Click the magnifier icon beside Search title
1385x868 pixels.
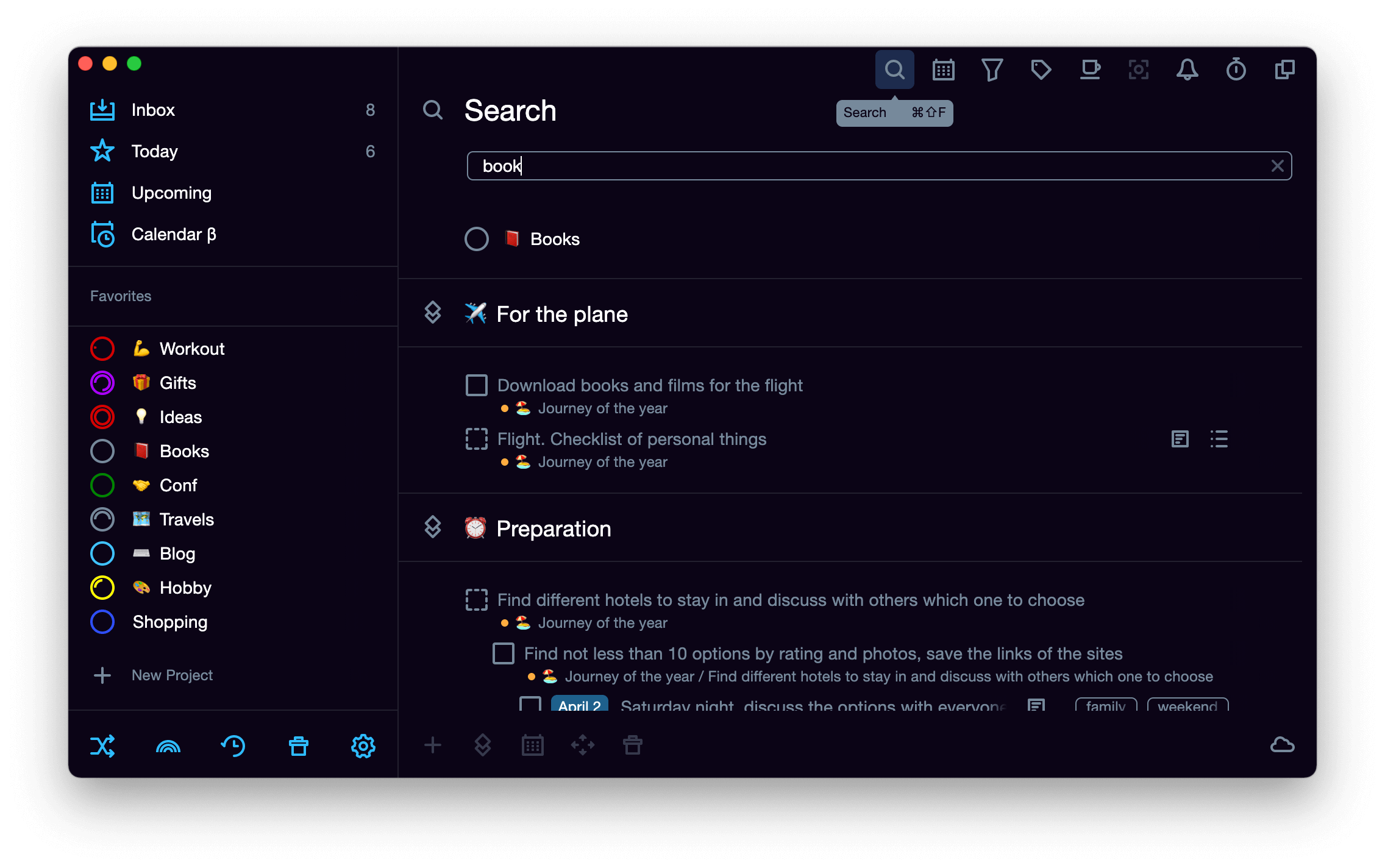(433, 110)
